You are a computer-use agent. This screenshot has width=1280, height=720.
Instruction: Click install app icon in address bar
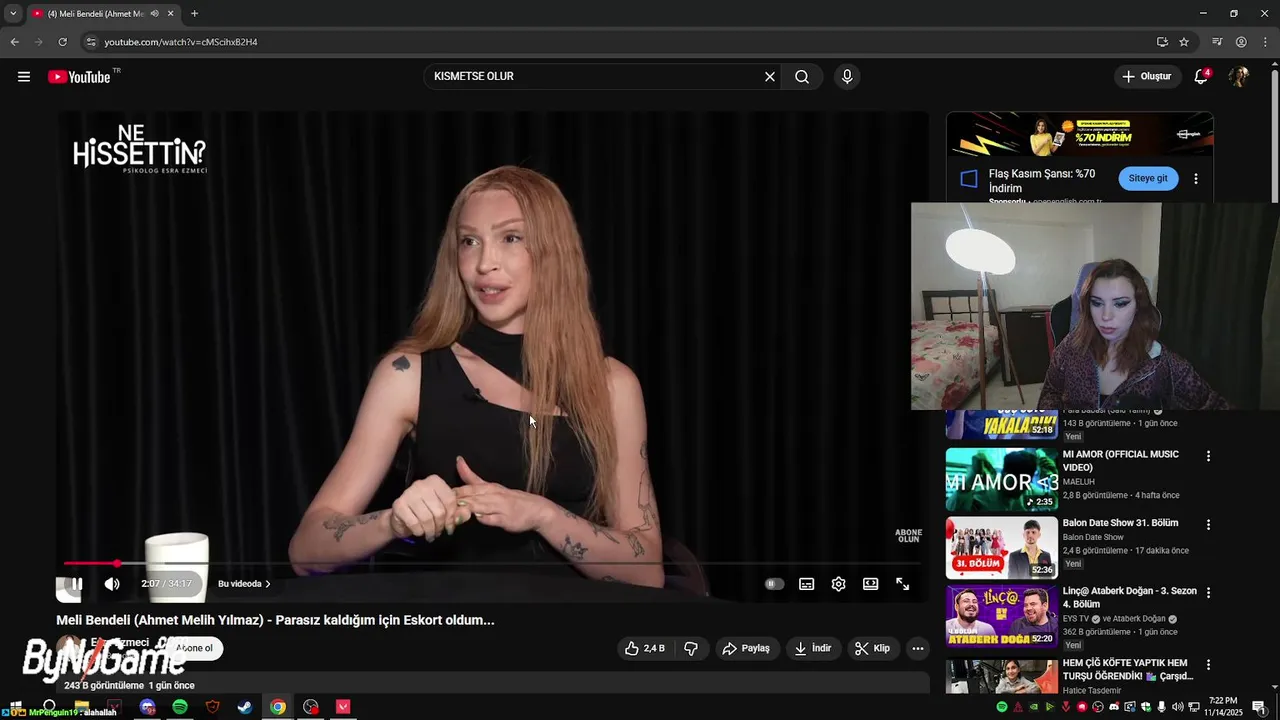point(1162,42)
